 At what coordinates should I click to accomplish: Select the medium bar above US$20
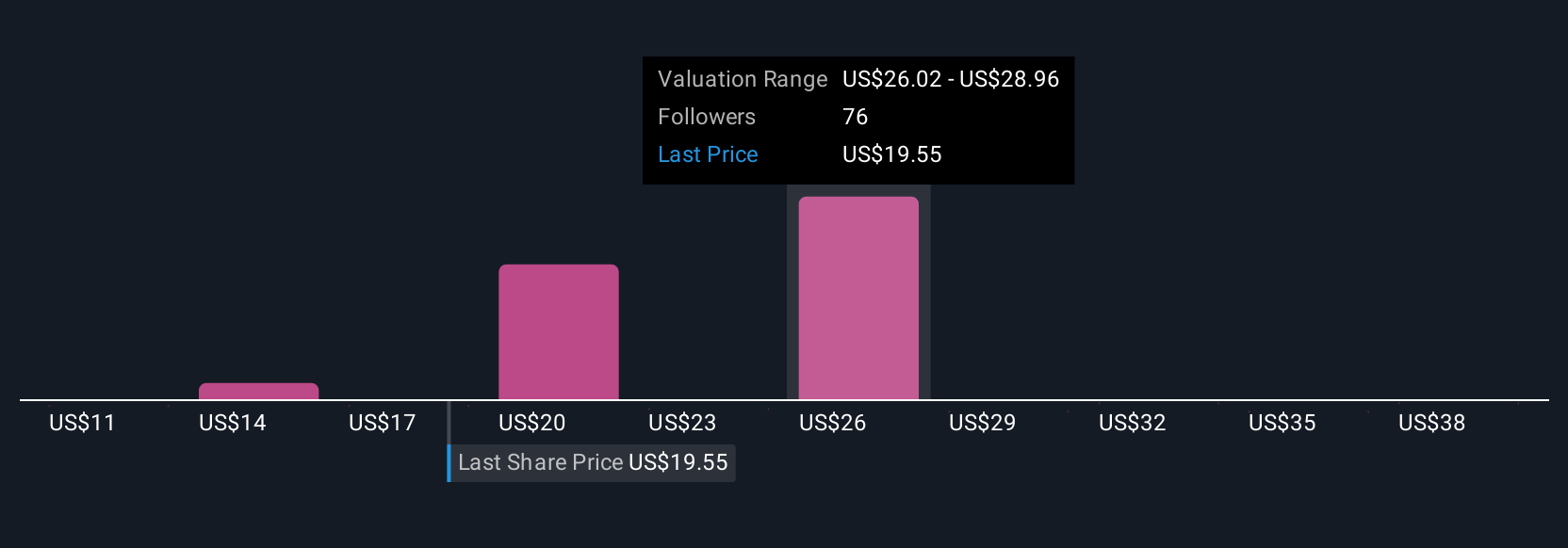[x=558, y=331]
